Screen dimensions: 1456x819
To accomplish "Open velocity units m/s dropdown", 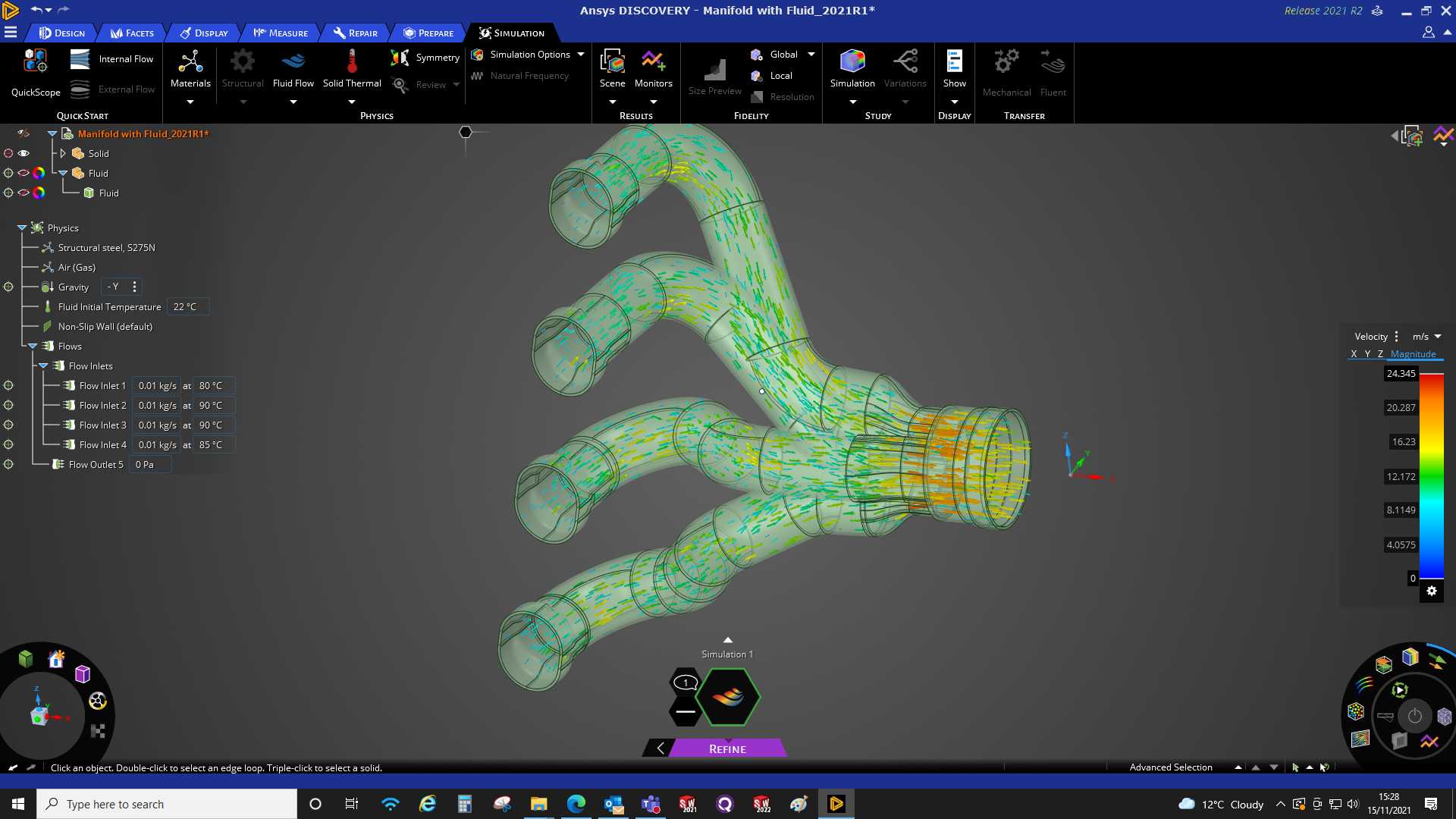I will [x=1426, y=337].
